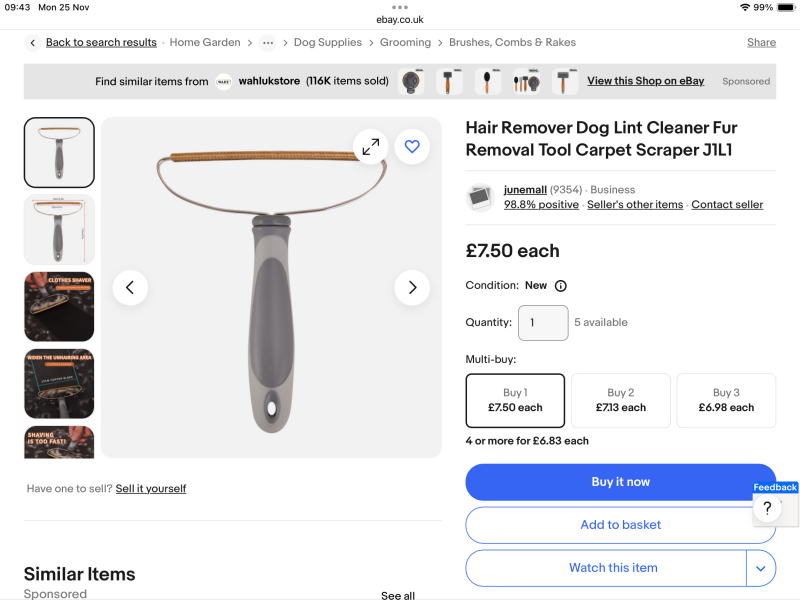The image size is (800, 600).
Task: Click the Contact seller link
Action: (x=727, y=204)
